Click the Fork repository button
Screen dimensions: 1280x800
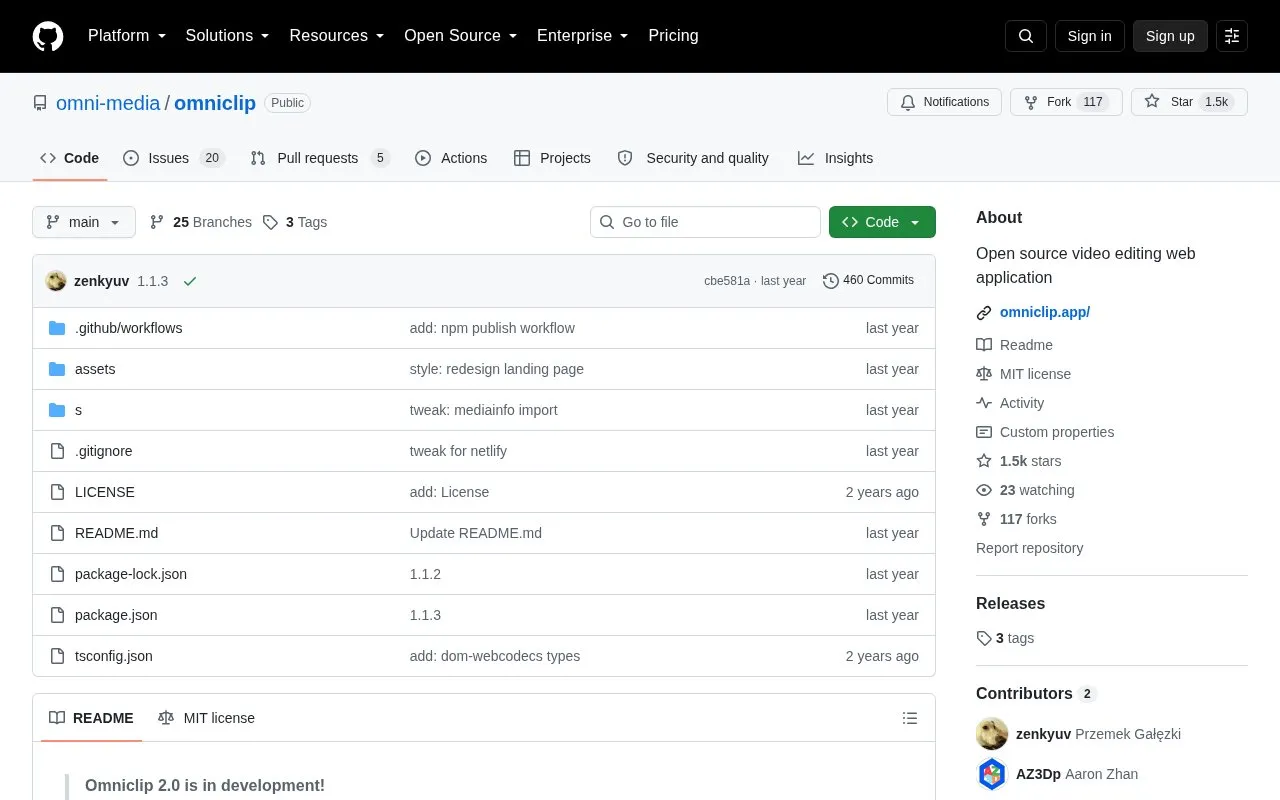(x=1066, y=102)
